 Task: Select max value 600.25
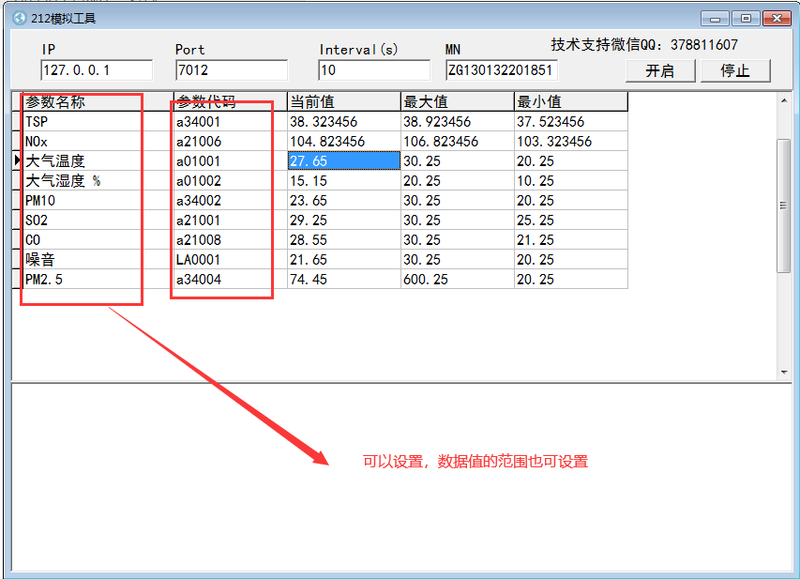[457, 279]
